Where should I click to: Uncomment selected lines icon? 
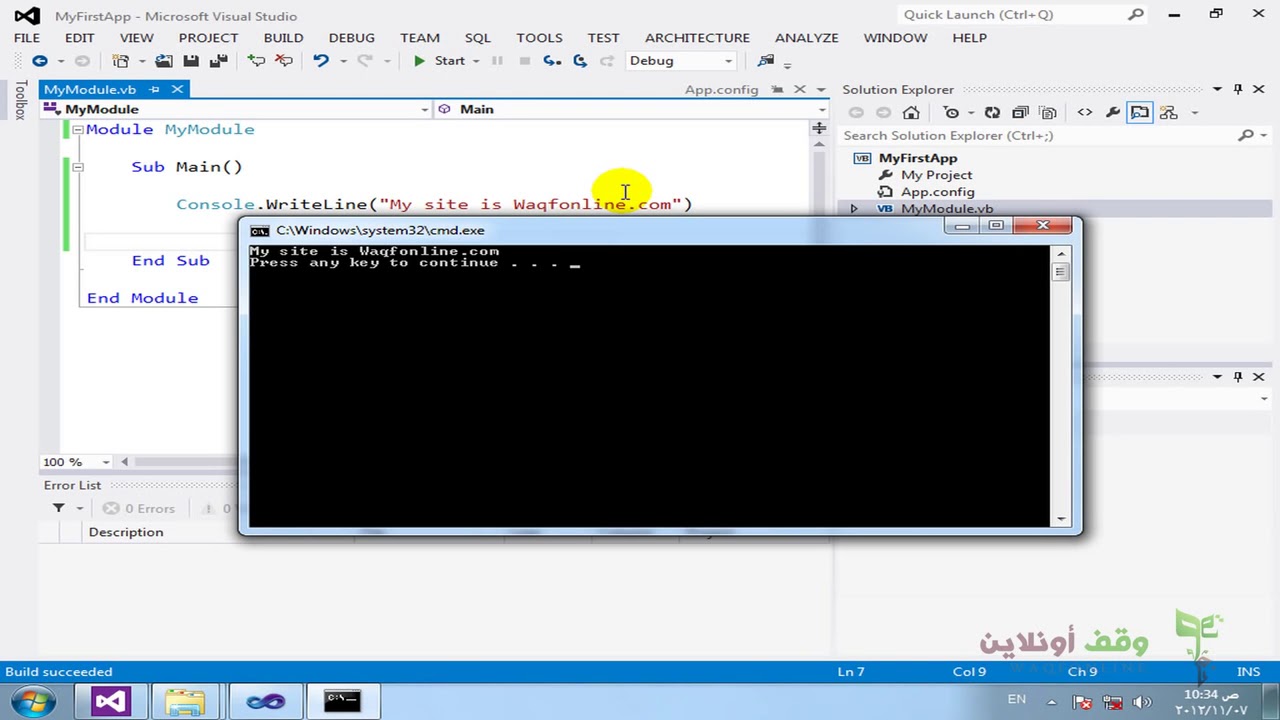284,61
